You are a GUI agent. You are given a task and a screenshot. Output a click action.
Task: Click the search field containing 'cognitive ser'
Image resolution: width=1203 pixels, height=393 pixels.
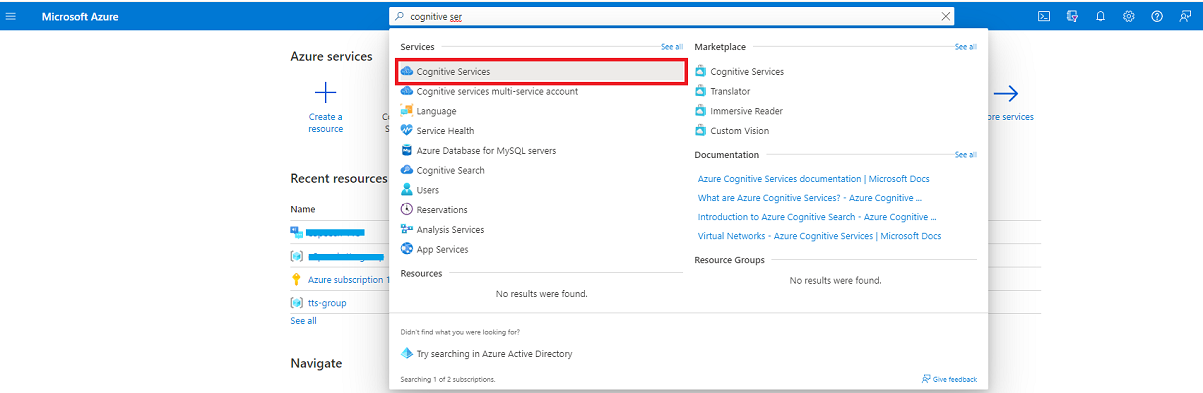(x=672, y=16)
